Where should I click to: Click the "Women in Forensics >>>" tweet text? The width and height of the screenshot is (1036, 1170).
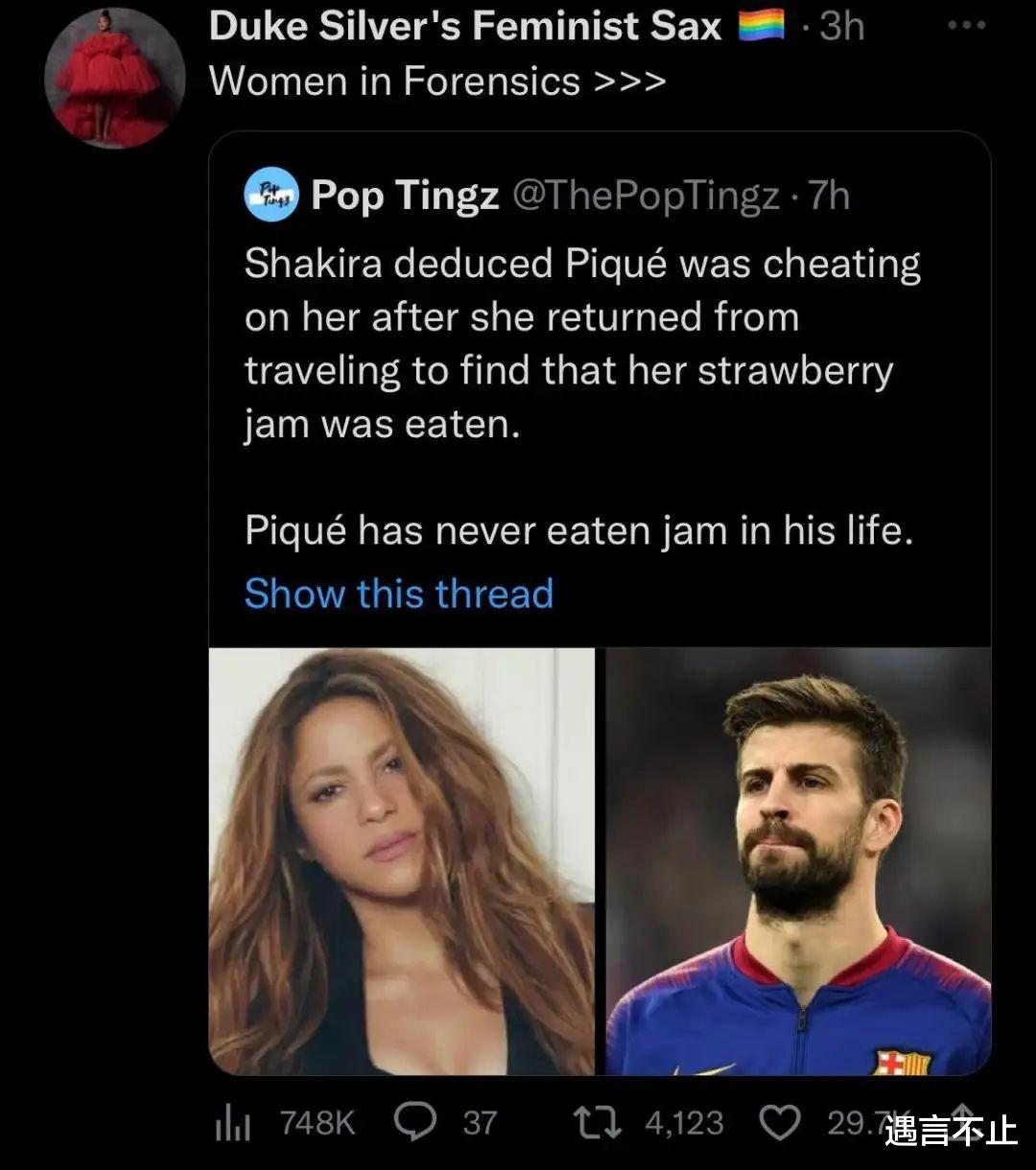coord(437,82)
